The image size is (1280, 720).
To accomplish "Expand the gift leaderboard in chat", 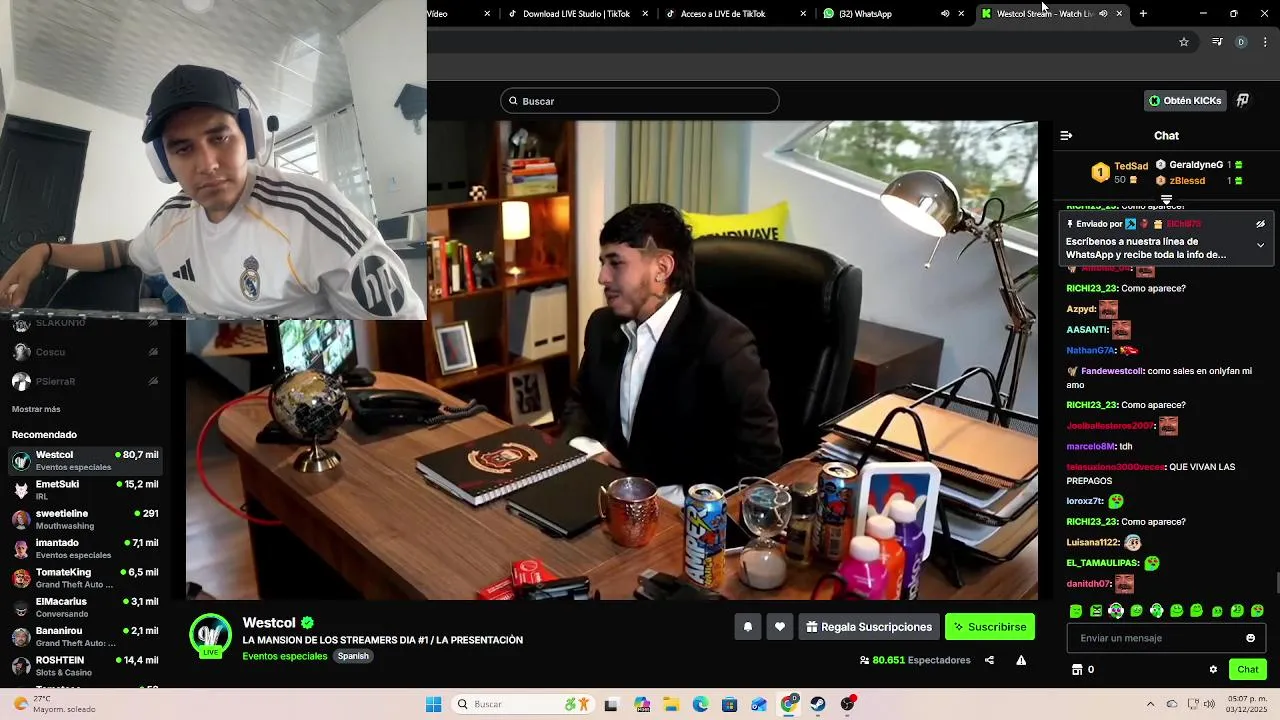I will [x=1166, y=199].
